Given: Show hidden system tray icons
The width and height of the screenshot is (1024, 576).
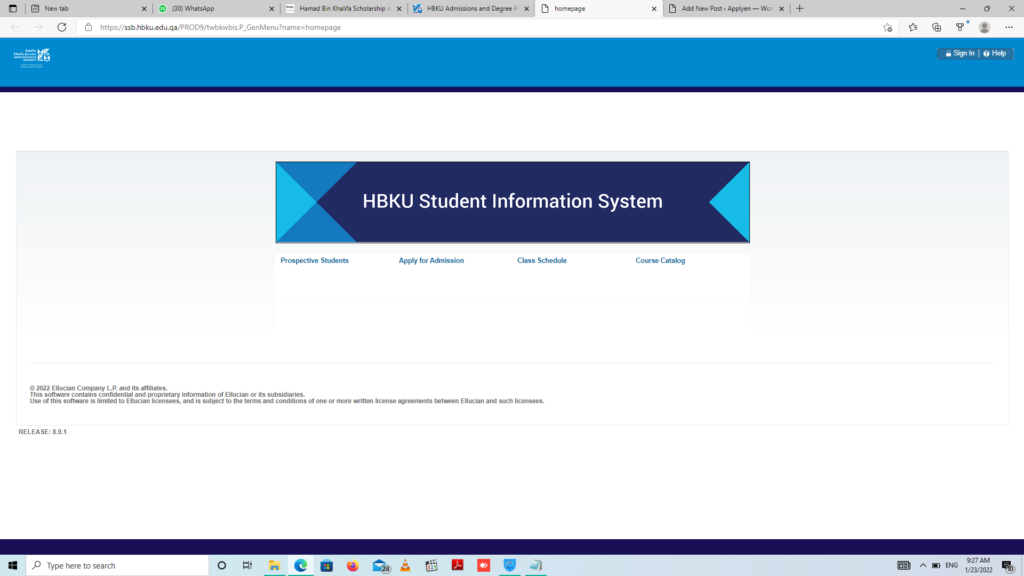Looking at the screenshot, I should pos(923,566).
